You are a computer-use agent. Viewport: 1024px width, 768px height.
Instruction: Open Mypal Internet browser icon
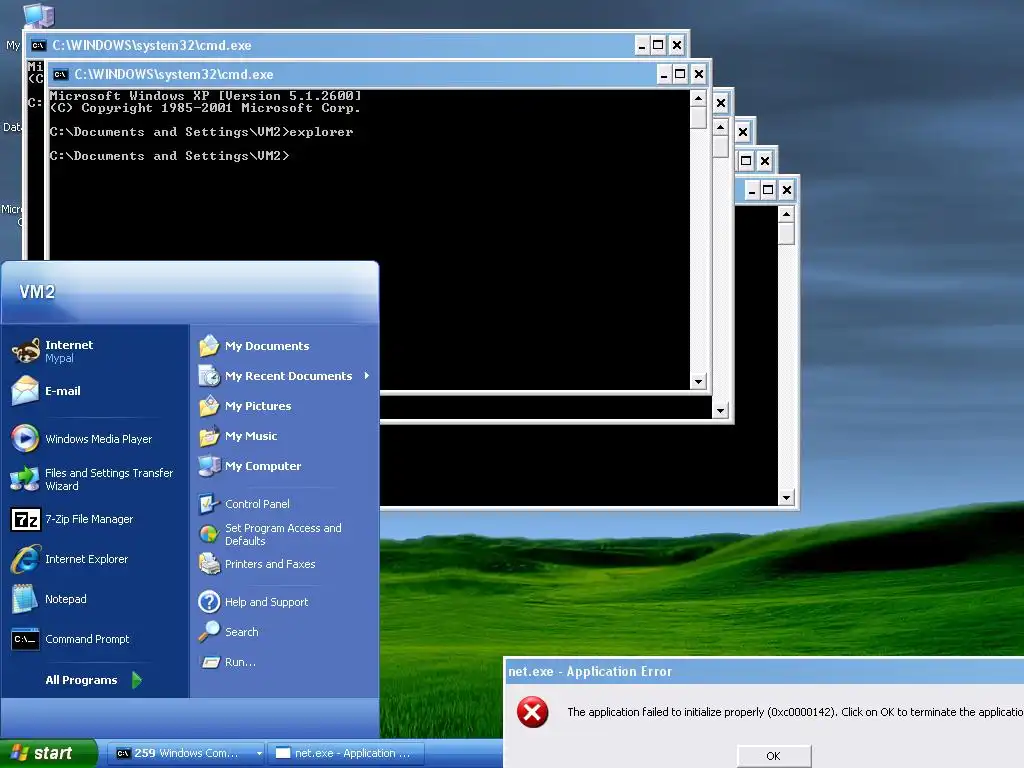tap(25, 351)
